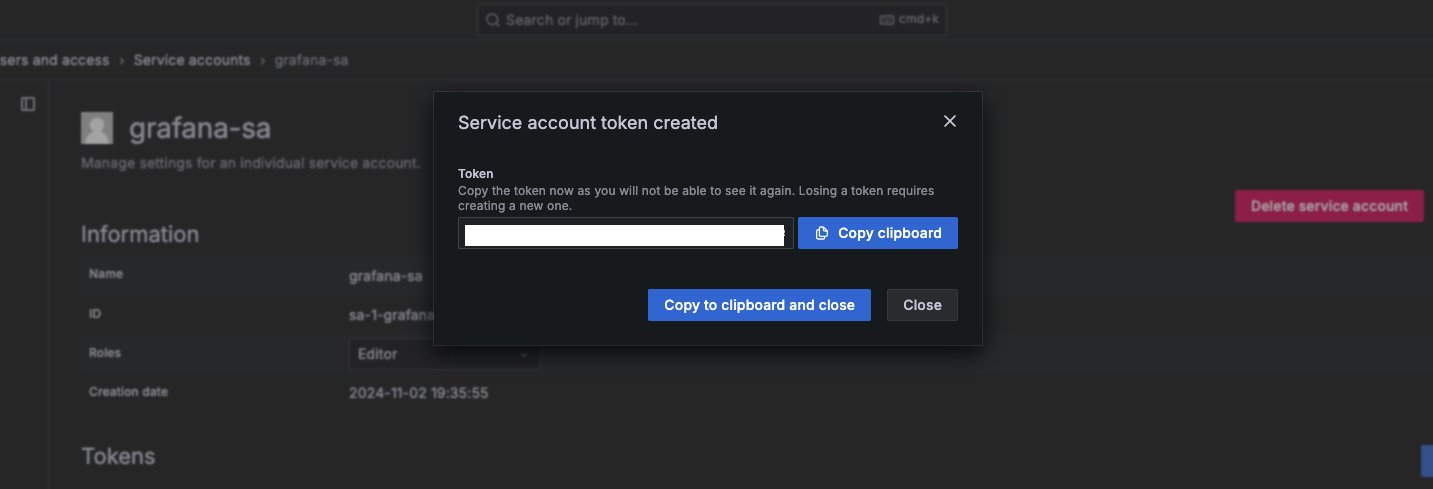Click grafana-sa value in Name row
1433x489 pixels.
(385, 275)
